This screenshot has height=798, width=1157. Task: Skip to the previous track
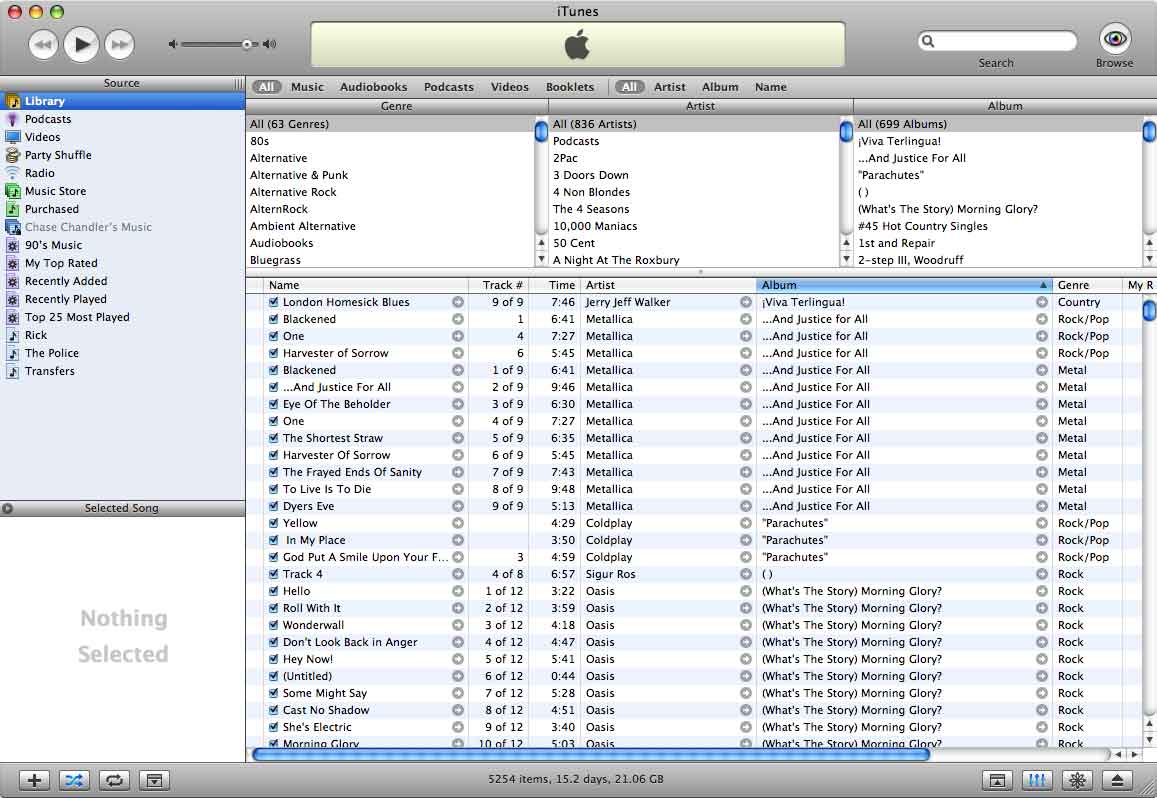pyautogui.click(x=43, y=44)
